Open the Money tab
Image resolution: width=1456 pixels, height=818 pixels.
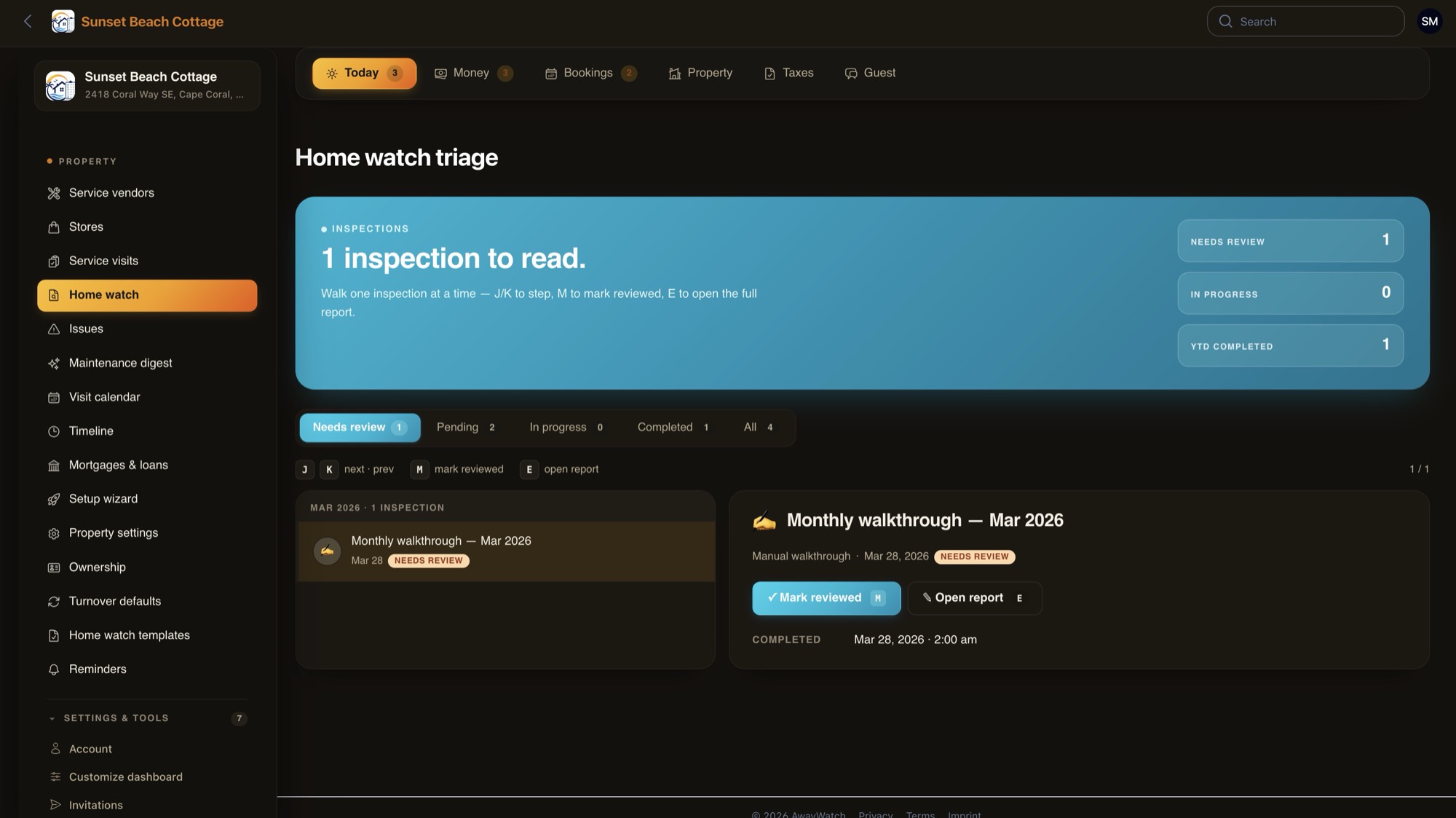click(473, 73)
